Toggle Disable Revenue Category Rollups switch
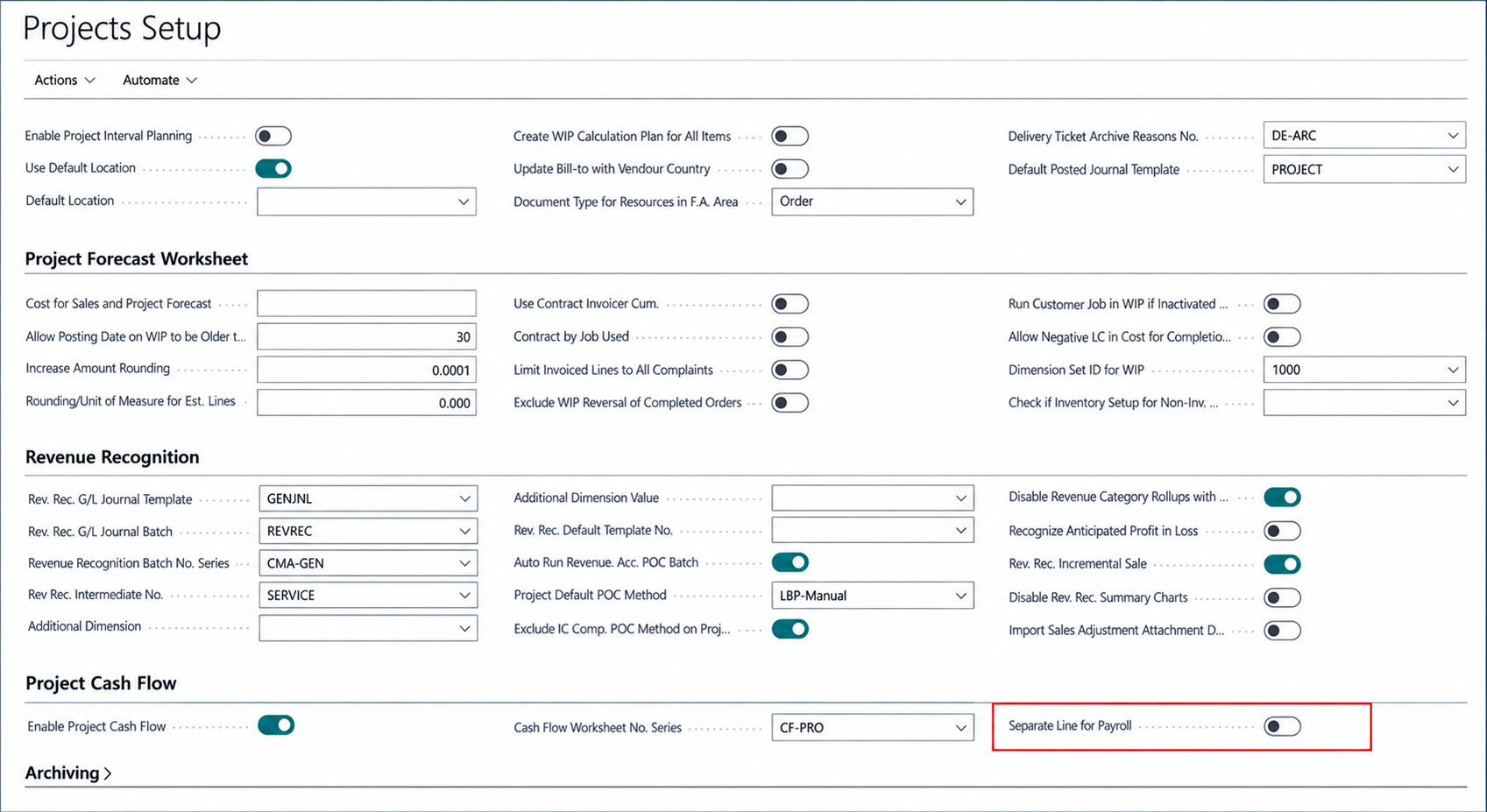The image size is (1487, 812). click(x=1282, y=498)
